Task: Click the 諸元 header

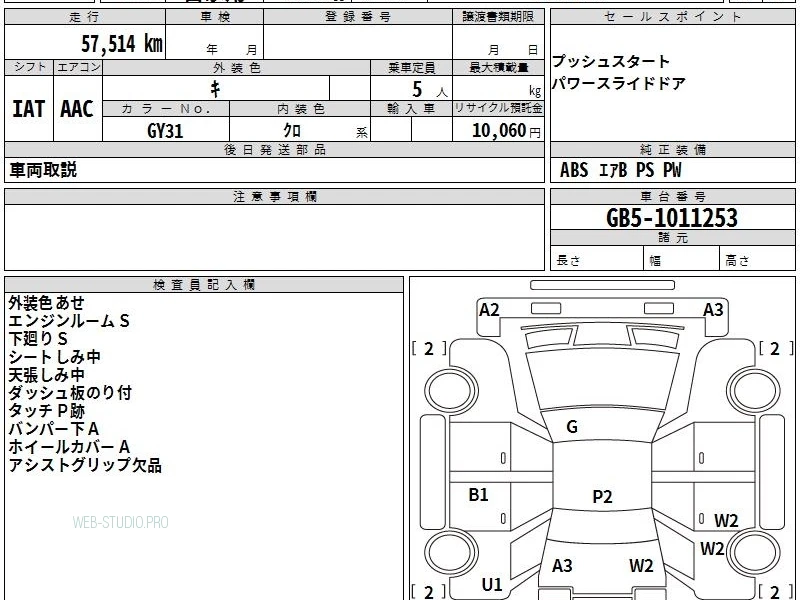Action: pyautogui.click(x=672, y=238)
